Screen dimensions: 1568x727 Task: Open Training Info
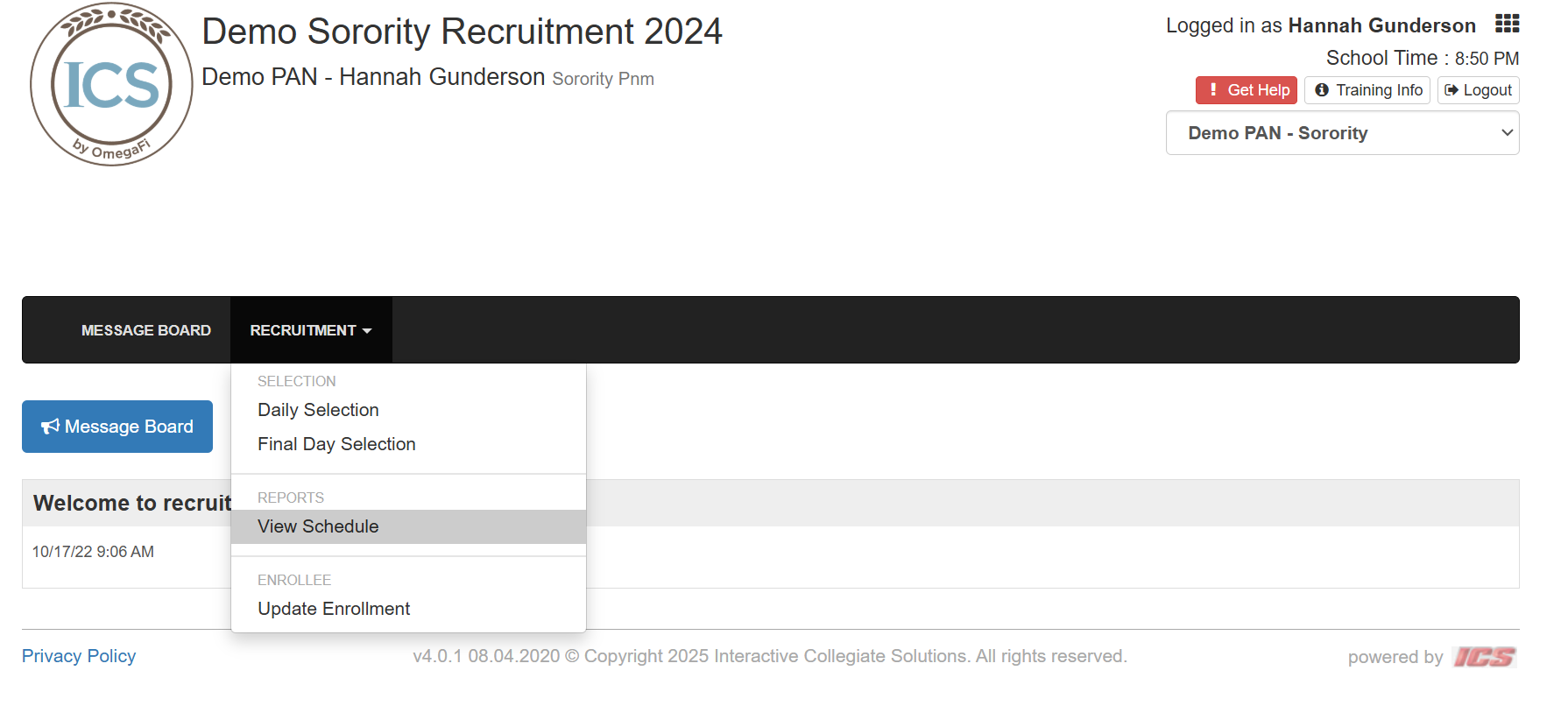1367,90
